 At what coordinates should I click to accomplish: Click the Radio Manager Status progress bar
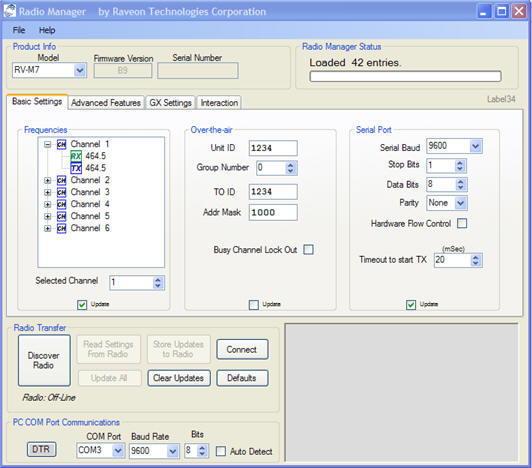pos(405,76)
